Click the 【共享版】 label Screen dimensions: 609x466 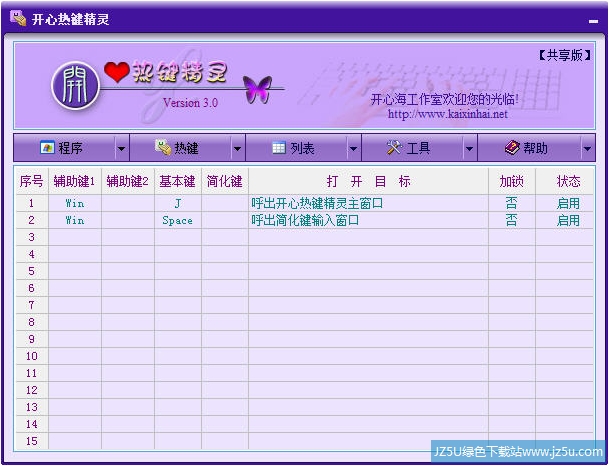(565, 55)
